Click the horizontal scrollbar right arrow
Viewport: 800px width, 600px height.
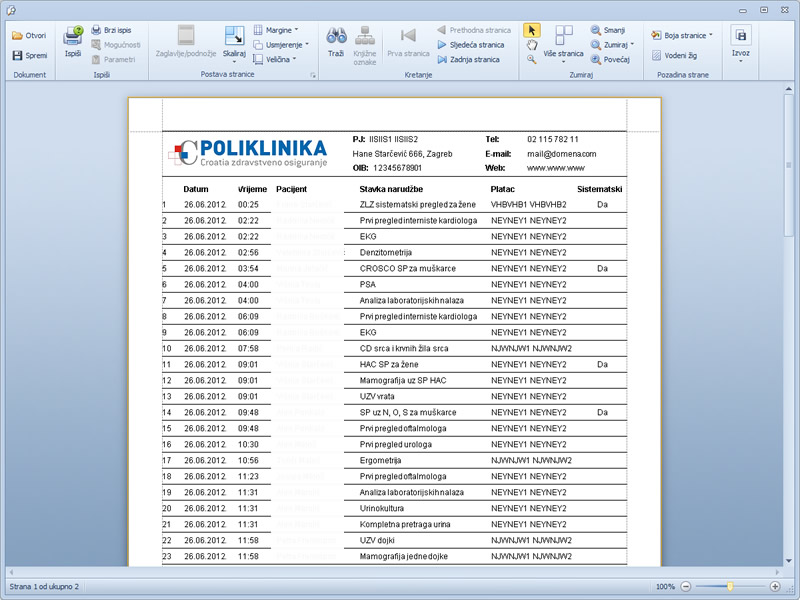coord(778,572)
